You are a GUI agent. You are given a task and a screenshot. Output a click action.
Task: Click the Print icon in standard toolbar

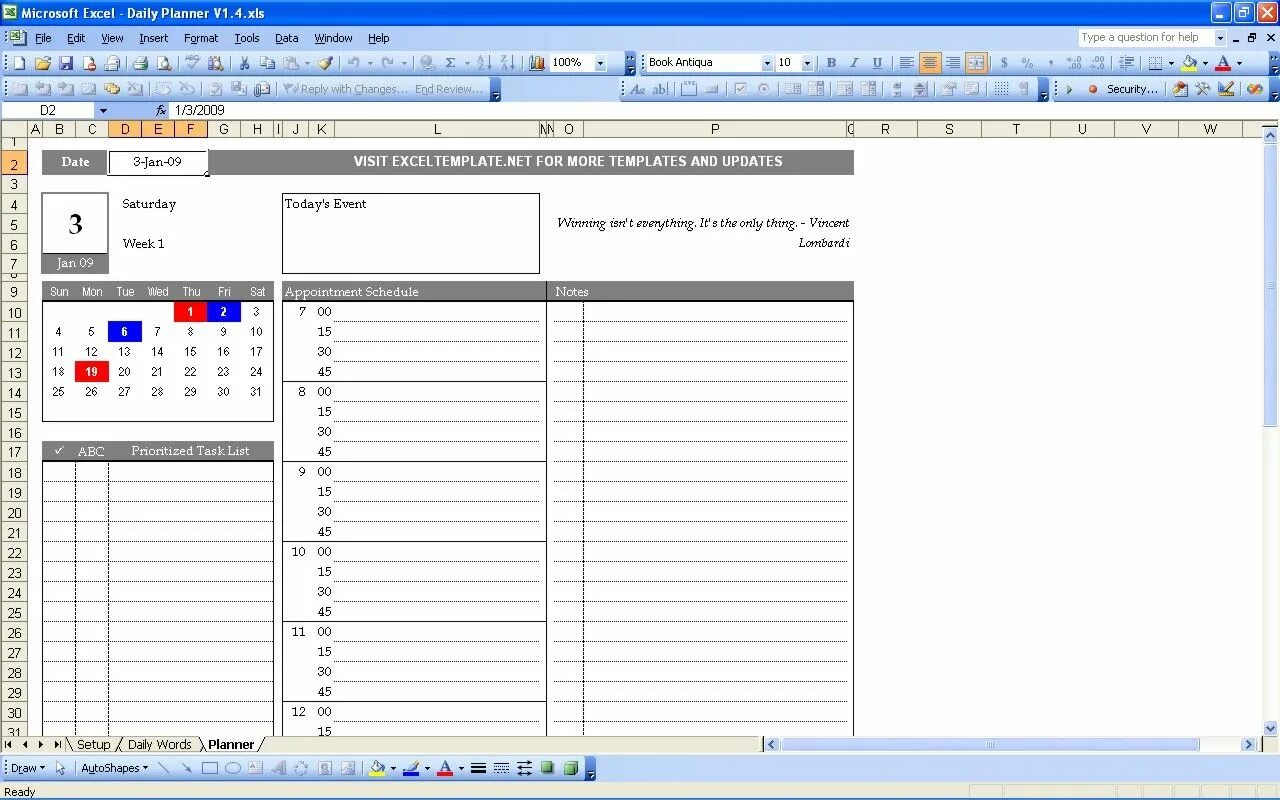[x=141, y=63]
